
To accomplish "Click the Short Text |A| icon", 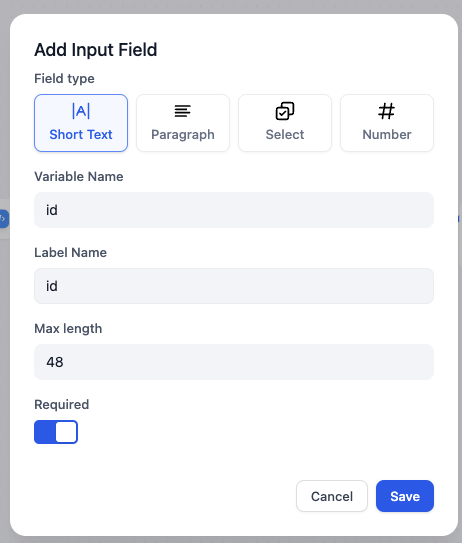I will pyautogui.click(x=81, y=111).
